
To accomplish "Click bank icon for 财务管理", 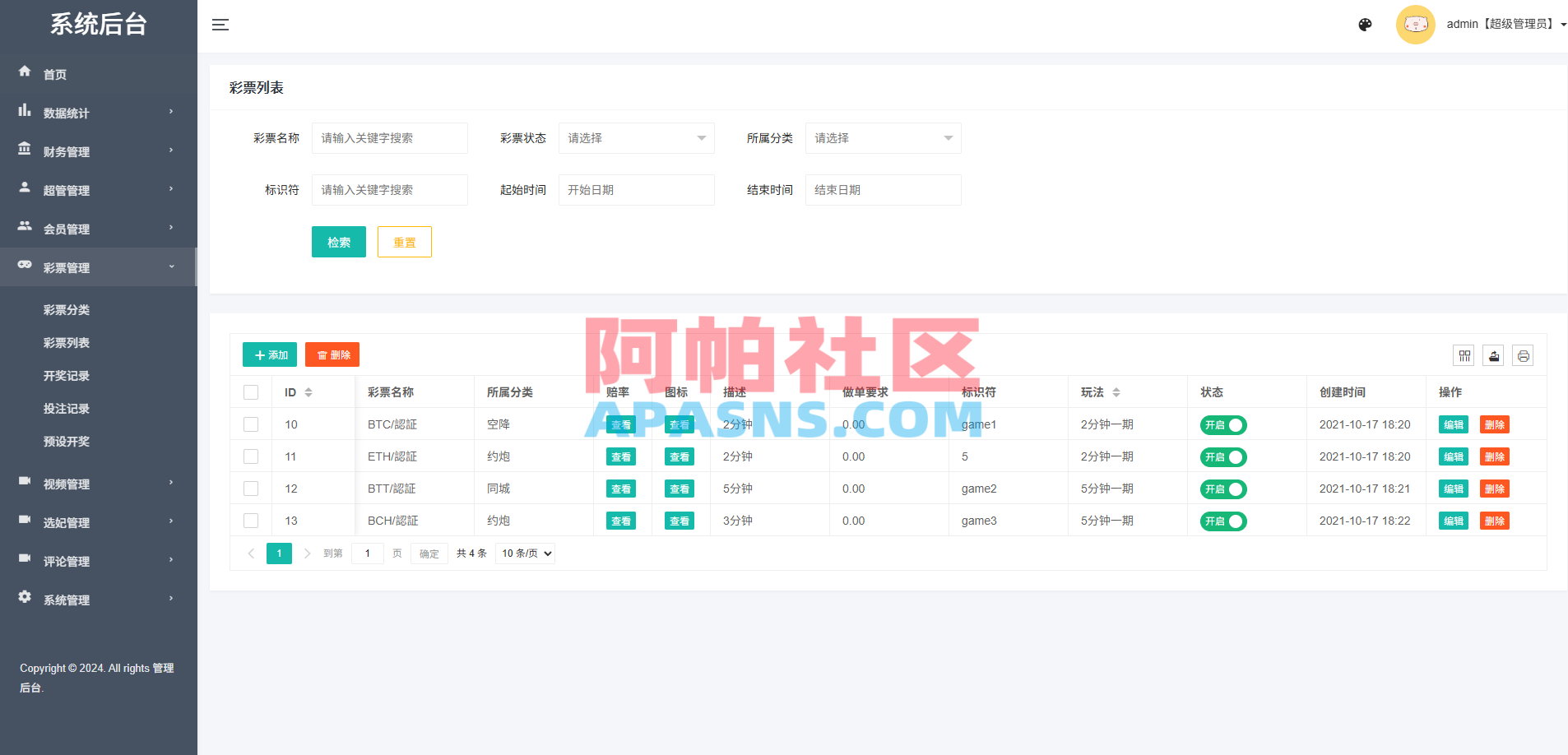I will (x=25, y=149).
